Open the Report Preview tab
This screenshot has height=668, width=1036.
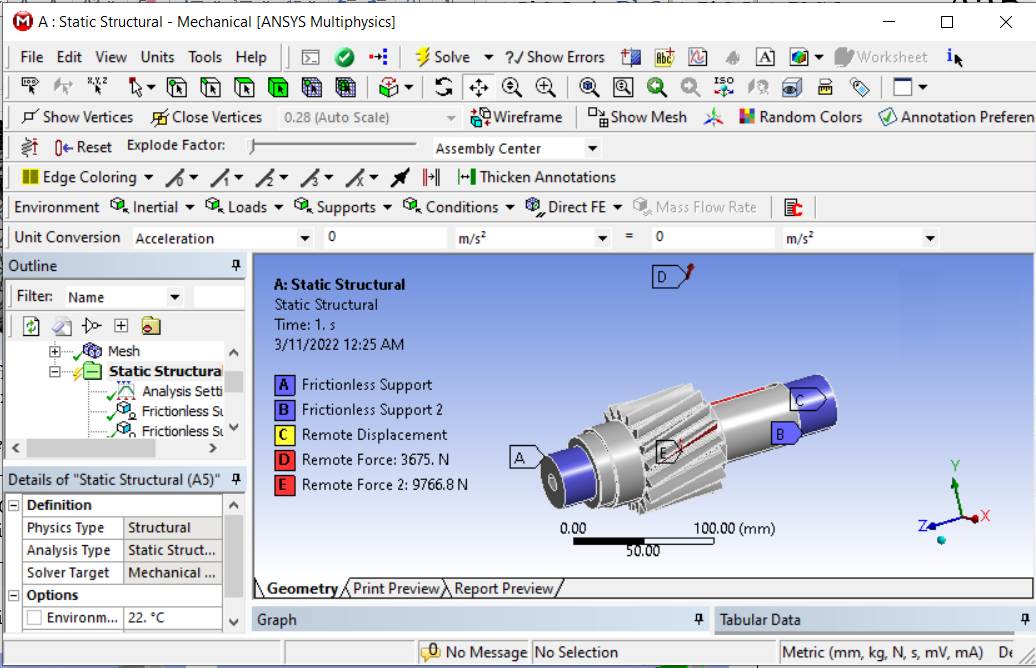[x=503, y=588]
